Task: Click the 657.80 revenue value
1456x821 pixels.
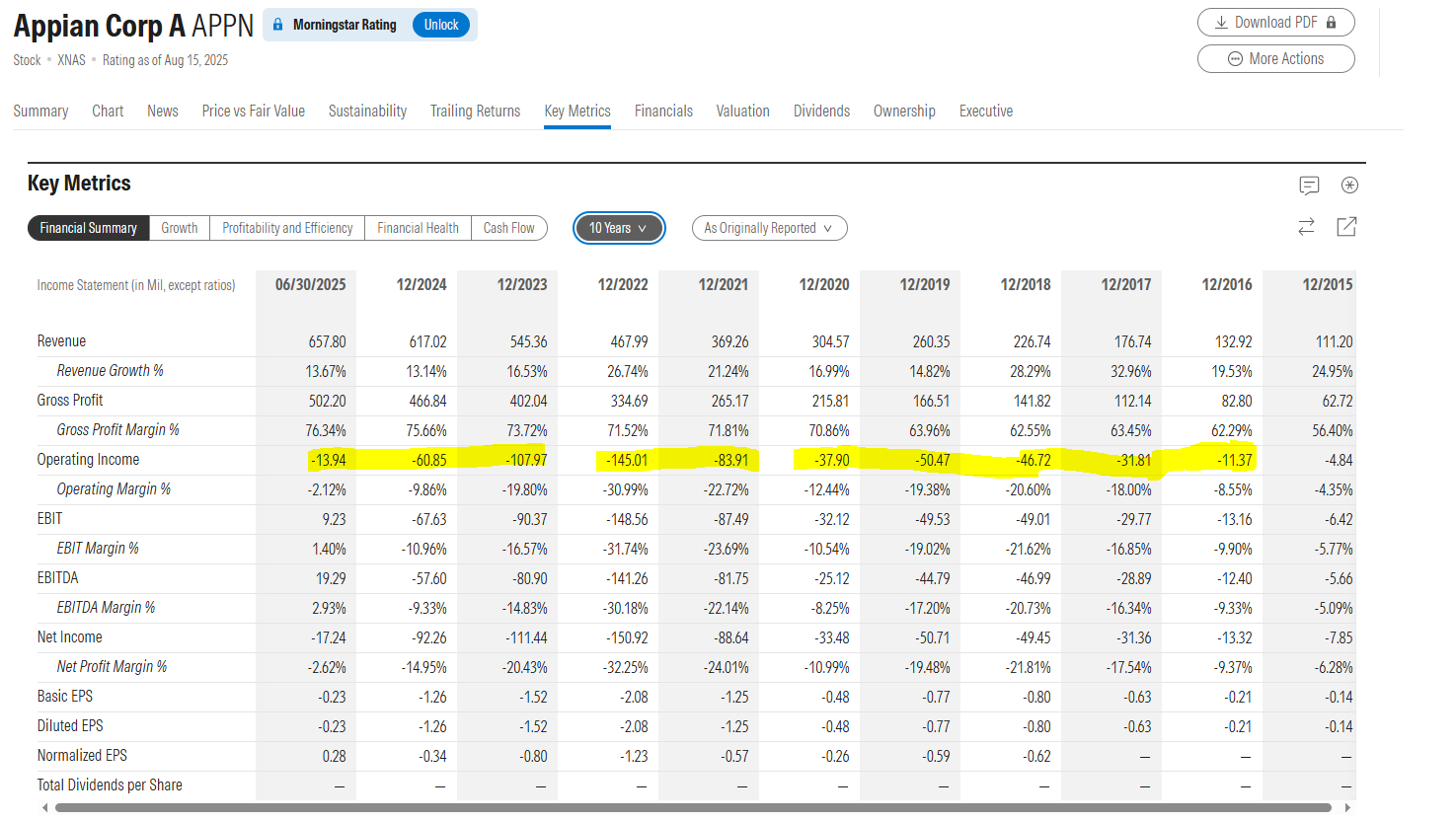Action: pos(328,341)
